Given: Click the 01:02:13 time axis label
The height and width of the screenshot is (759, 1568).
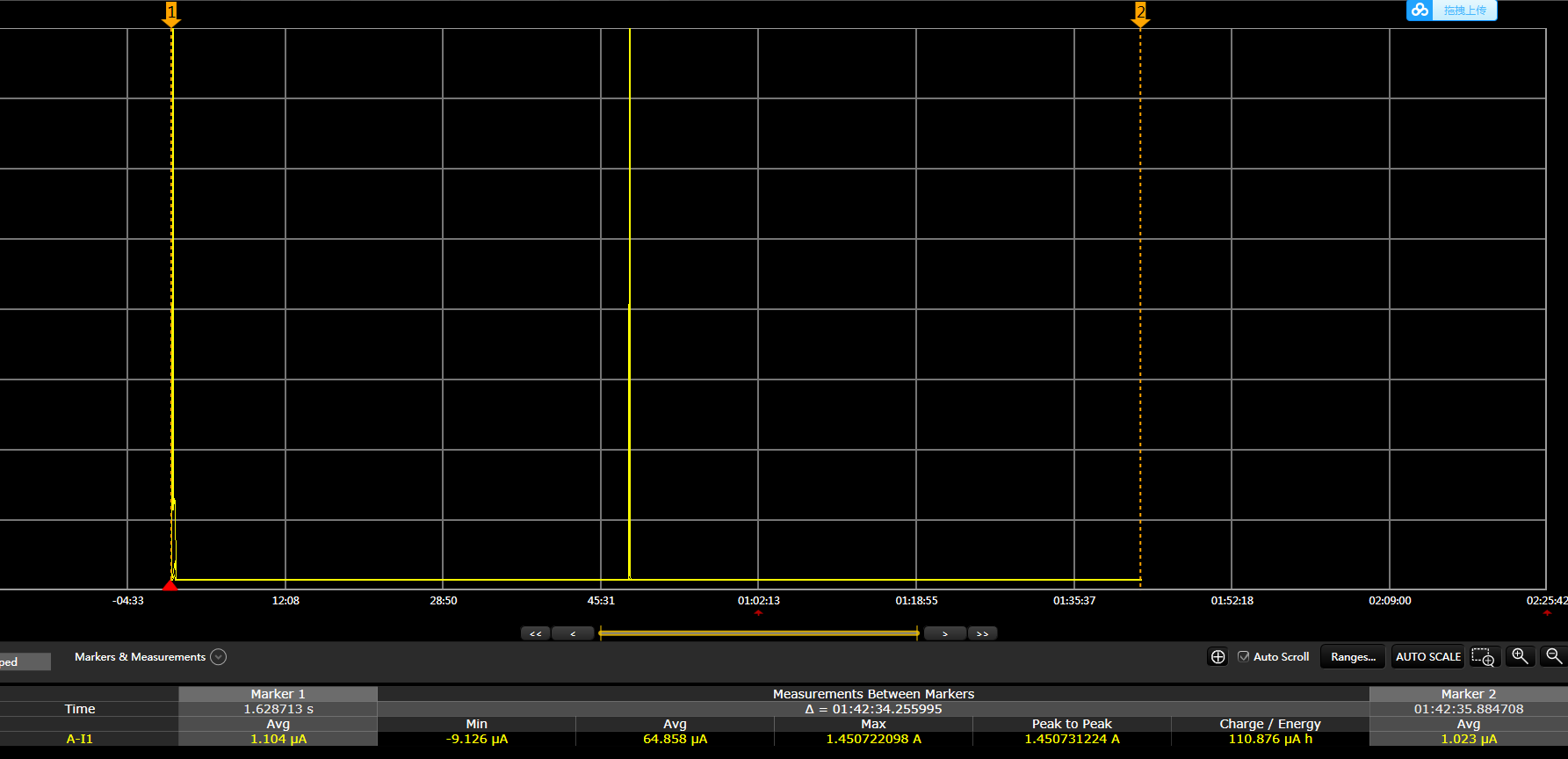Looking at the screenshot, I should tap(759, 601).
